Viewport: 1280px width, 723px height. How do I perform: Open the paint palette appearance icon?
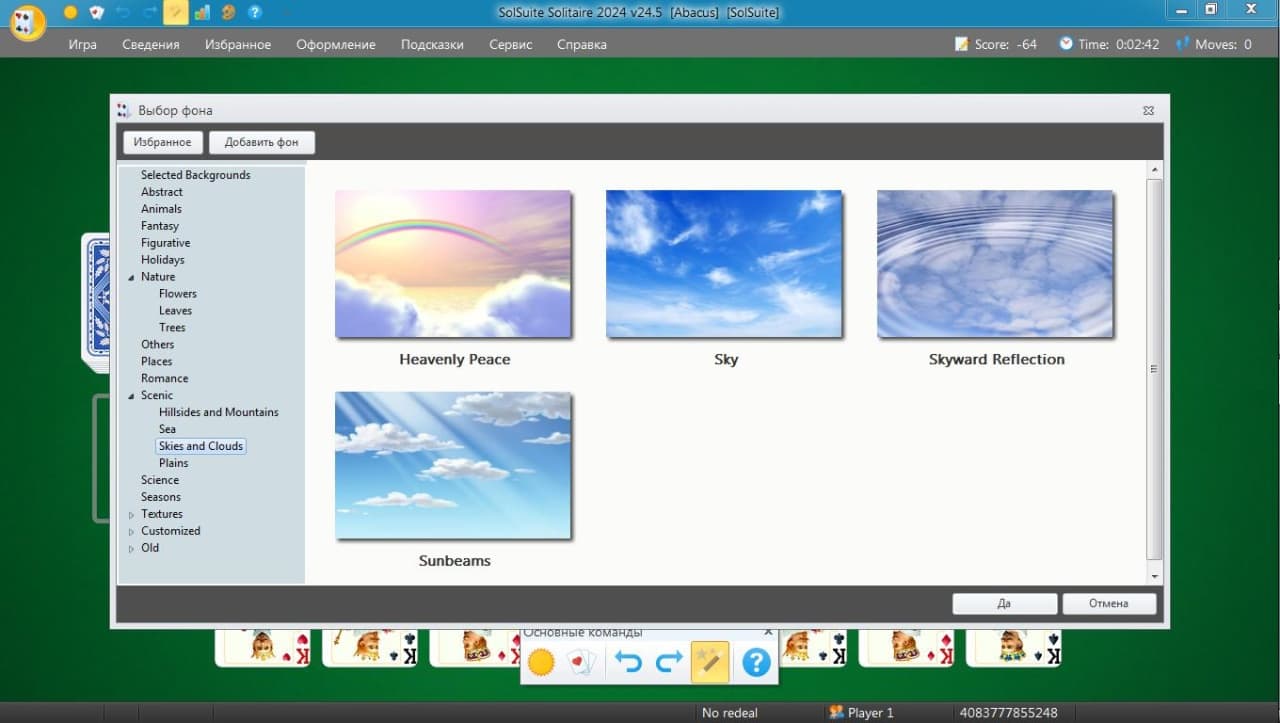point(228,12)
